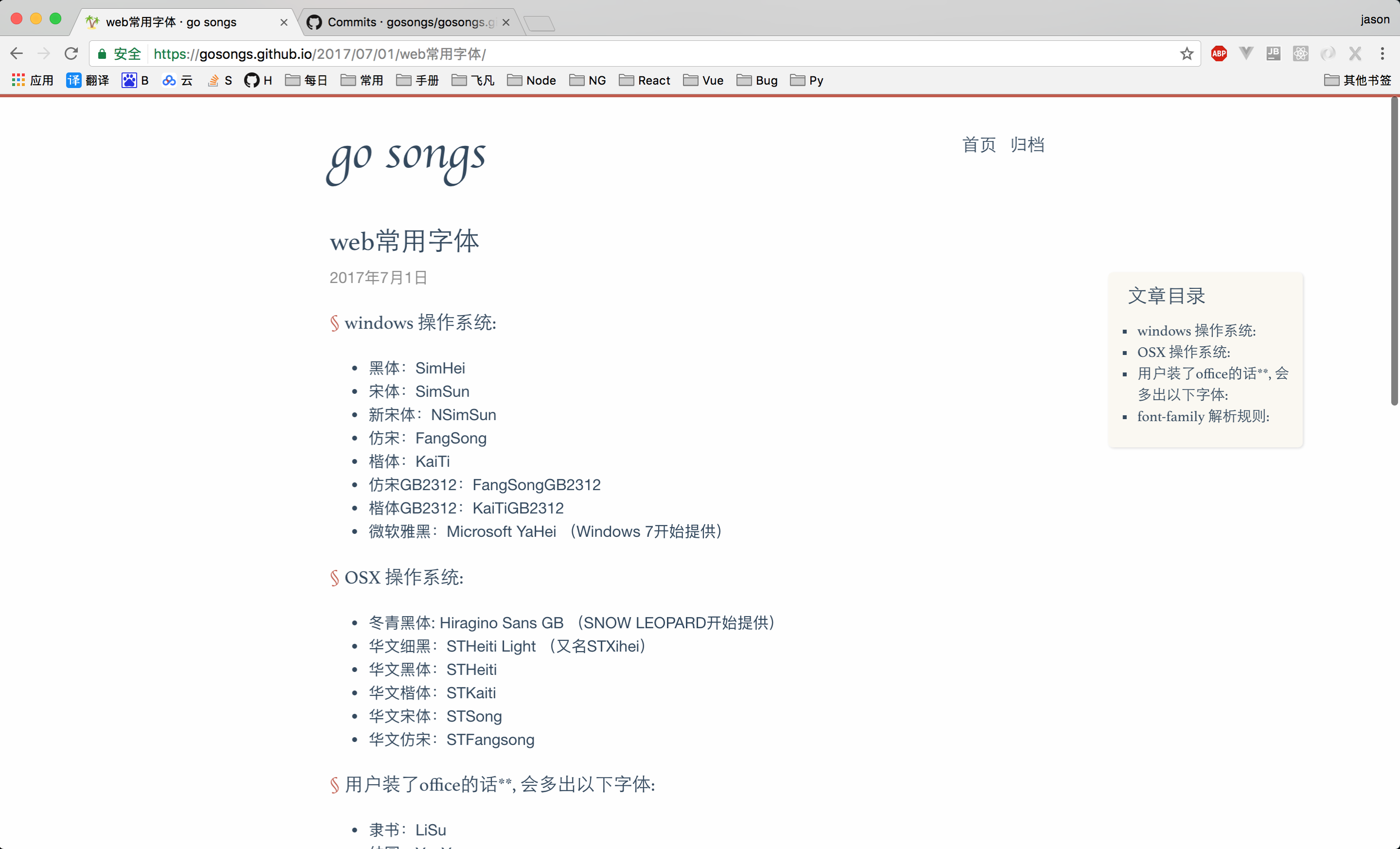
Task: Go back using the browser back arrow
Action: coord(17,53)
